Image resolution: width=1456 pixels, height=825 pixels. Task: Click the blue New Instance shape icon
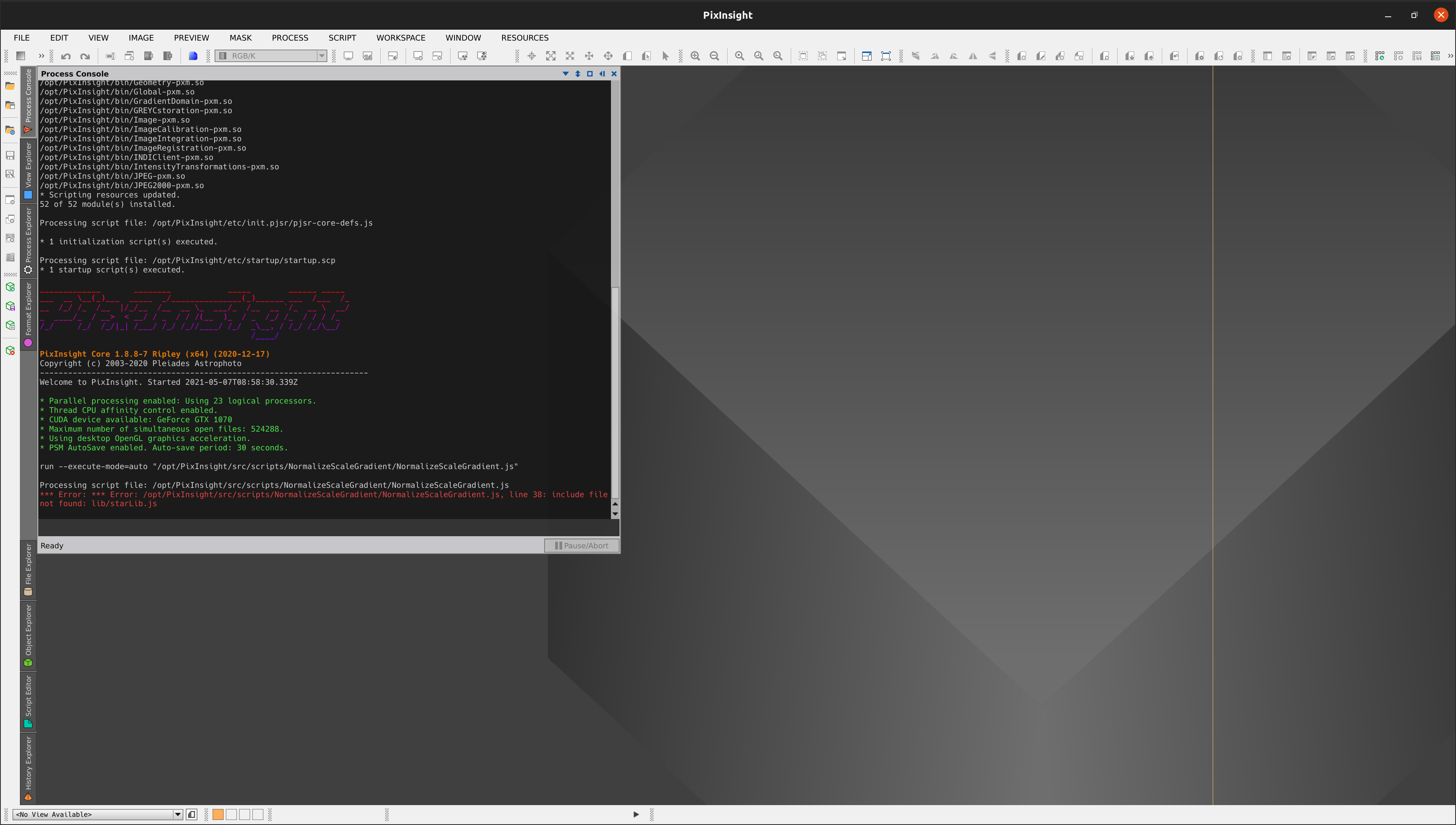click(193, 55)
